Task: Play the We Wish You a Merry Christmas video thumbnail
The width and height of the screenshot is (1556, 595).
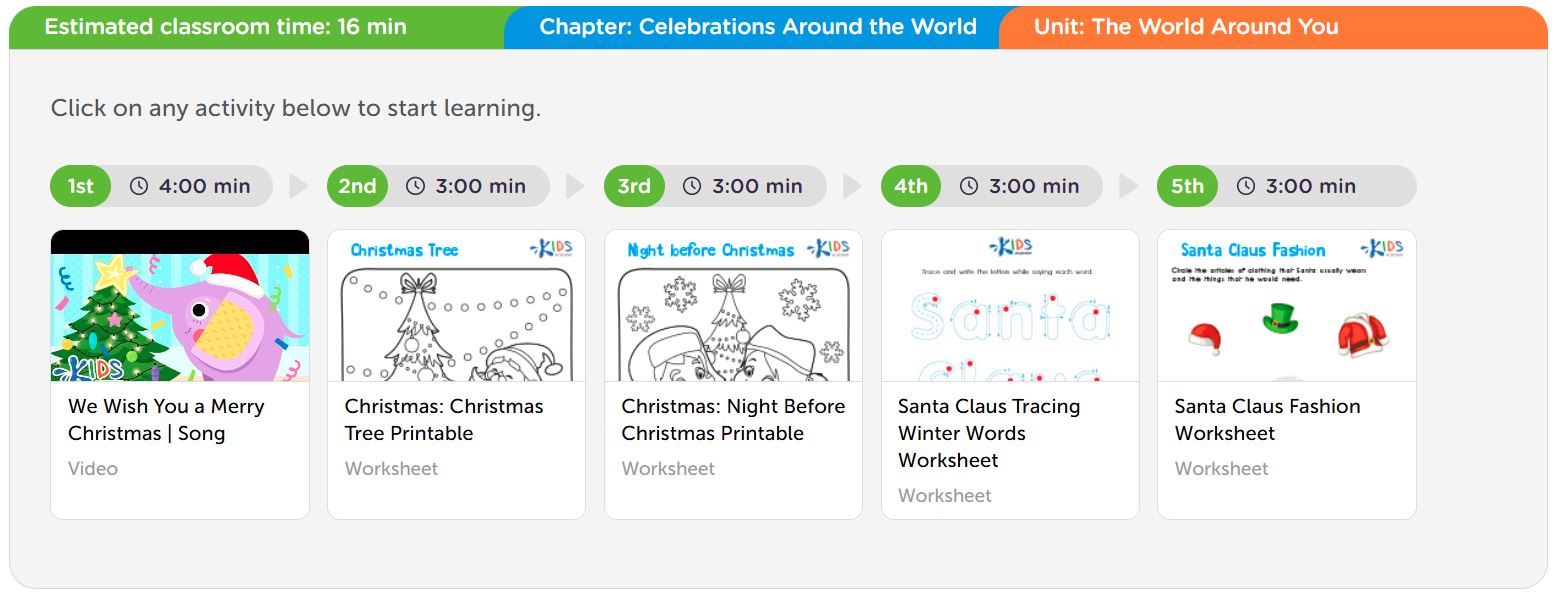Action: (180, 306)
